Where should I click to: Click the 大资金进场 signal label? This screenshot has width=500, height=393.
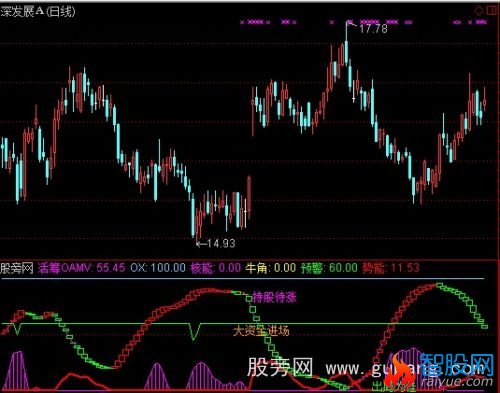point(261,331)
